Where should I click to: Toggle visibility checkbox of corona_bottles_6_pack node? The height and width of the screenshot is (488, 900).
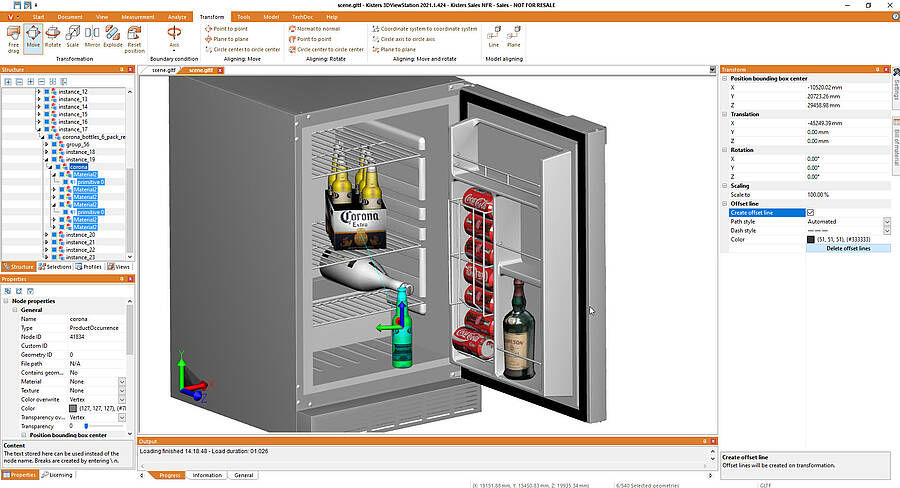[x=51, y=137]
